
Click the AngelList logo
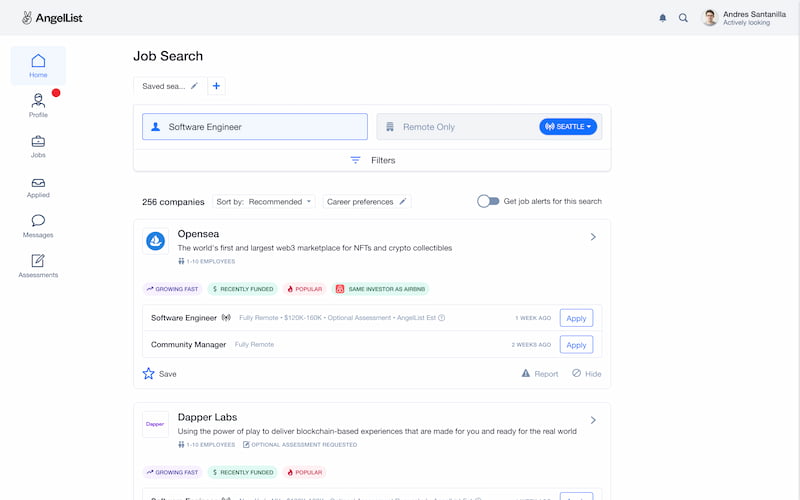tap(52, 18)
